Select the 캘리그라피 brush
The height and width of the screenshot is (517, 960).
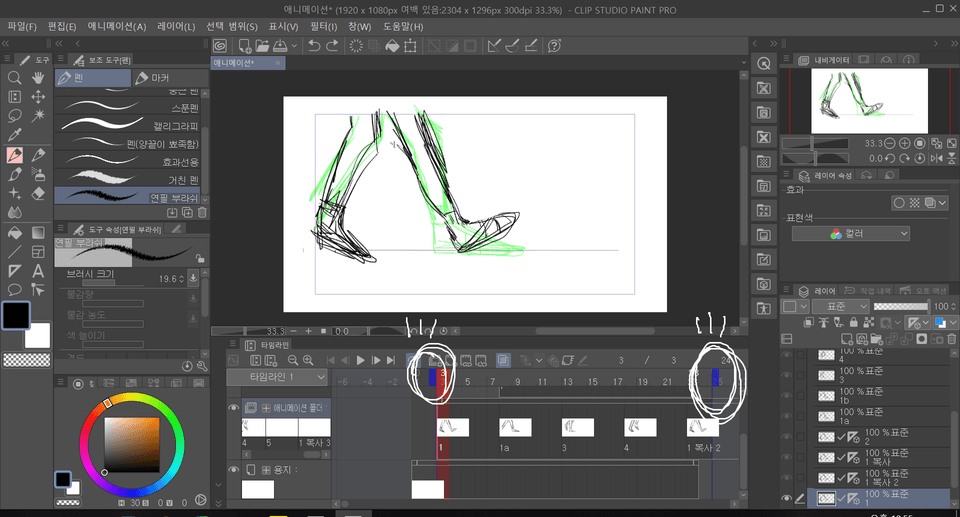coord(127,126)
